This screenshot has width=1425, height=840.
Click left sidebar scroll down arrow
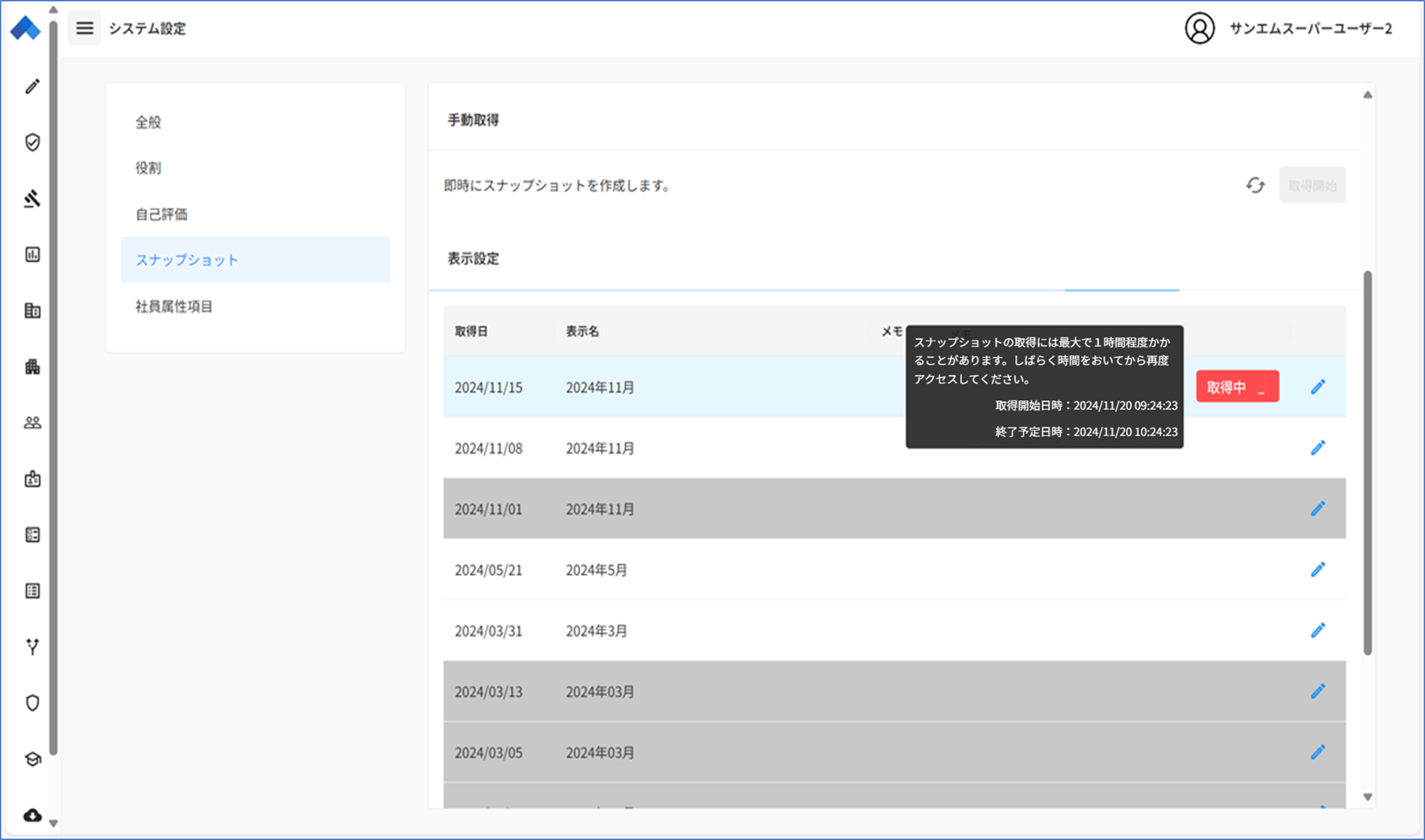tap(53, 823)
